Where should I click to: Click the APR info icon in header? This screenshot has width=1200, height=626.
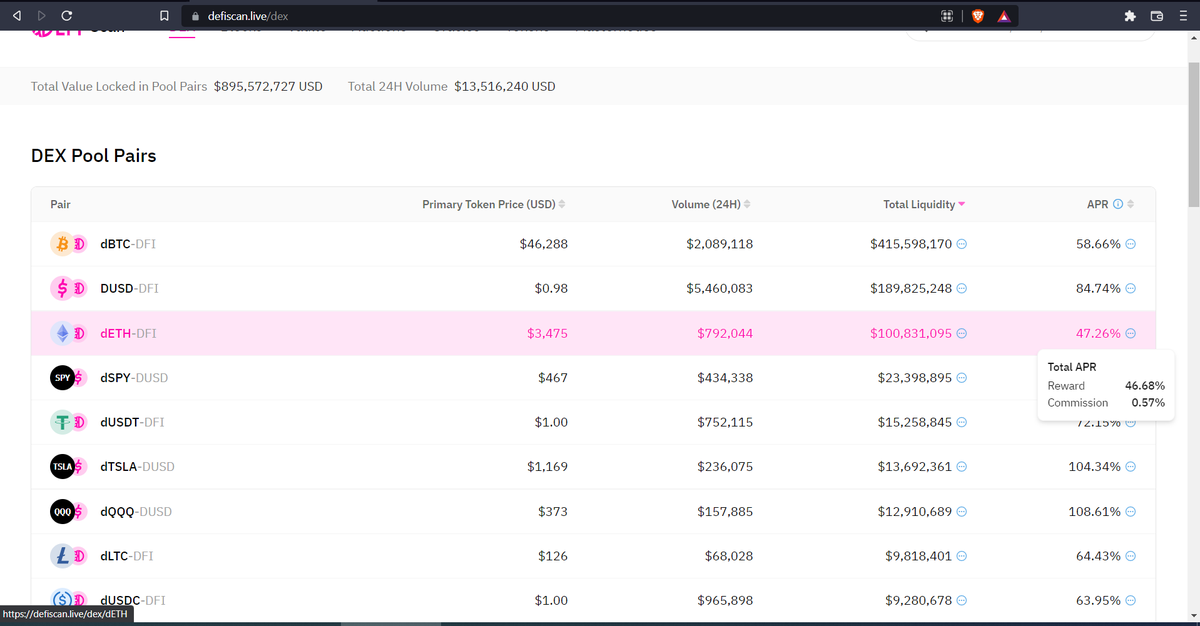[1118, 204]
